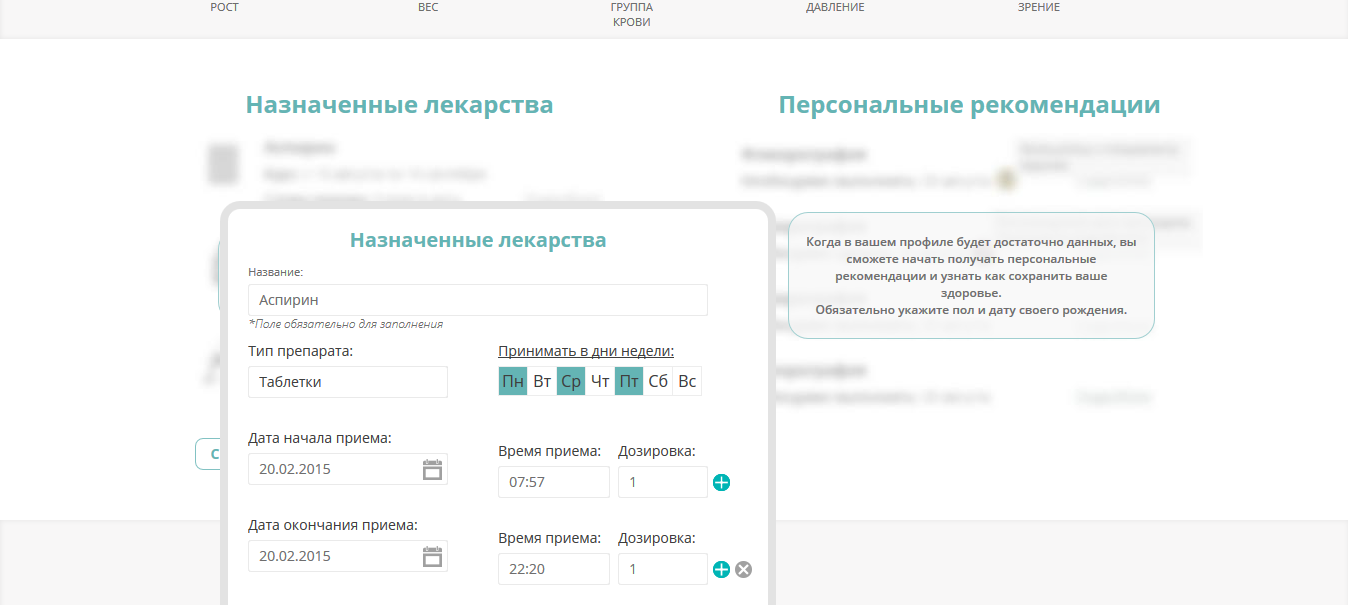Click plus icon next to 22:20 dose
Image resolution: width=1348 pixels, height=605 pixels.
pos(722,570)
